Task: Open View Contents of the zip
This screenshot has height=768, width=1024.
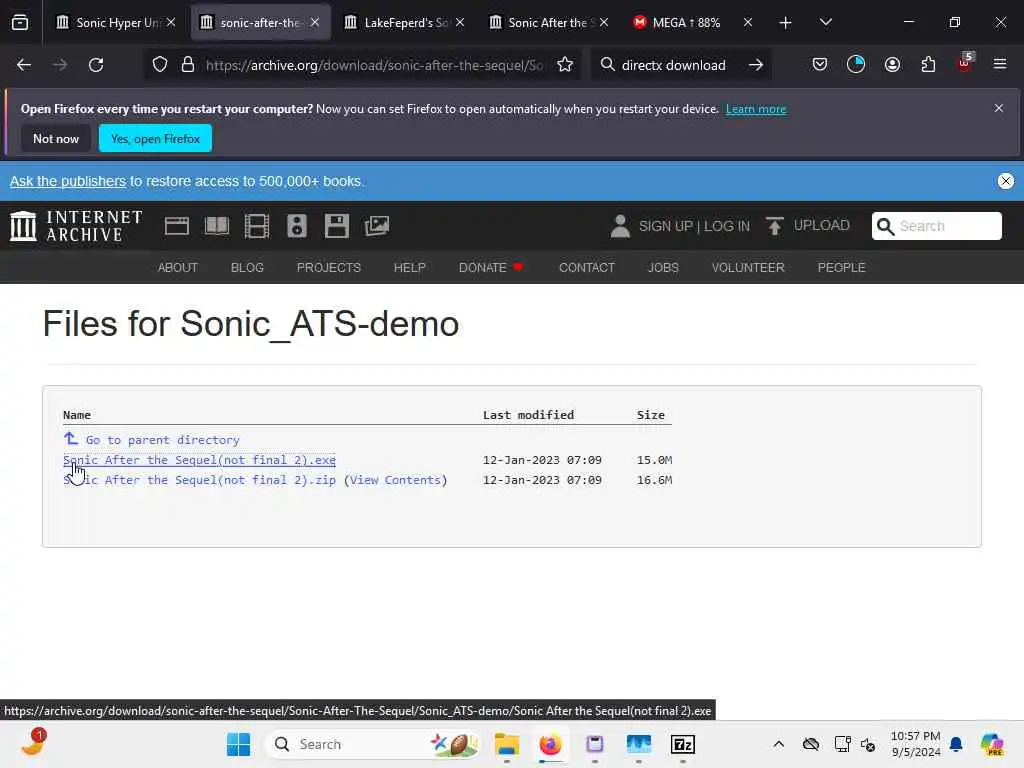Action: coord(395,480)
